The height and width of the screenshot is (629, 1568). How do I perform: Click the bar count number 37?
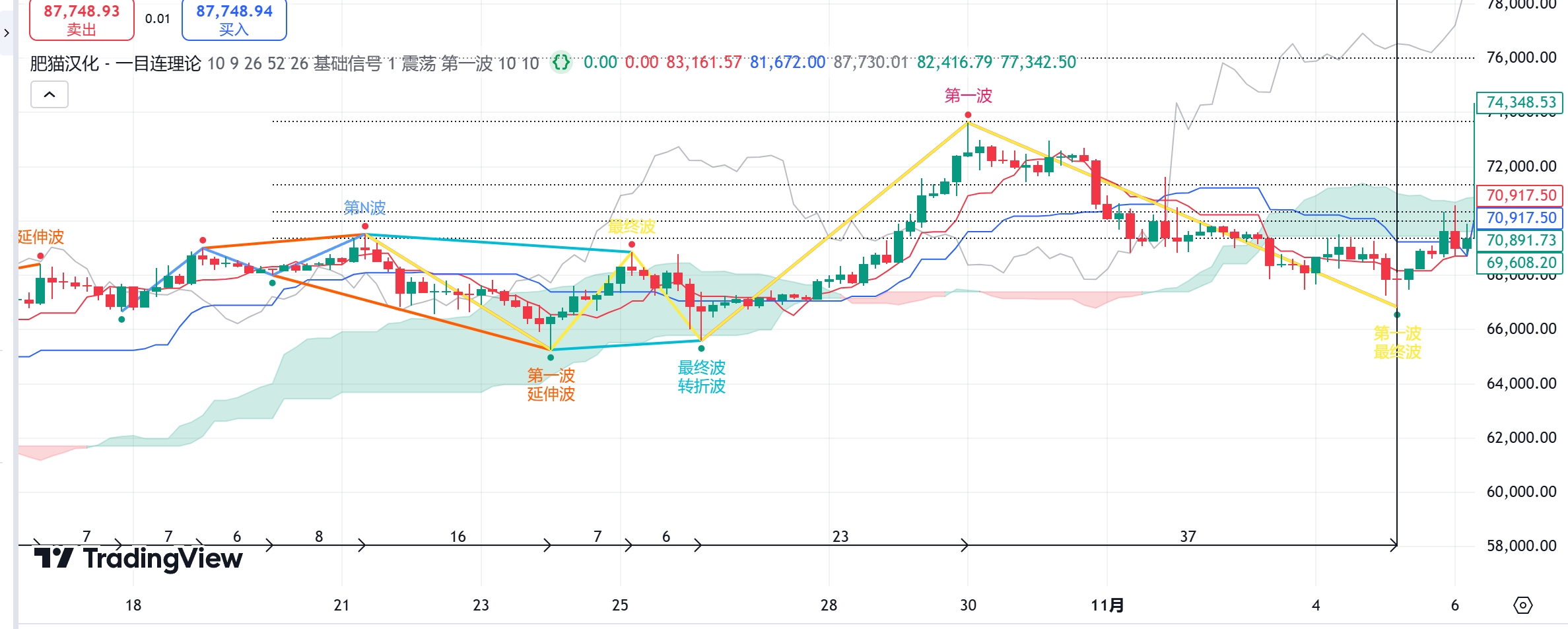click(1188, 537)
